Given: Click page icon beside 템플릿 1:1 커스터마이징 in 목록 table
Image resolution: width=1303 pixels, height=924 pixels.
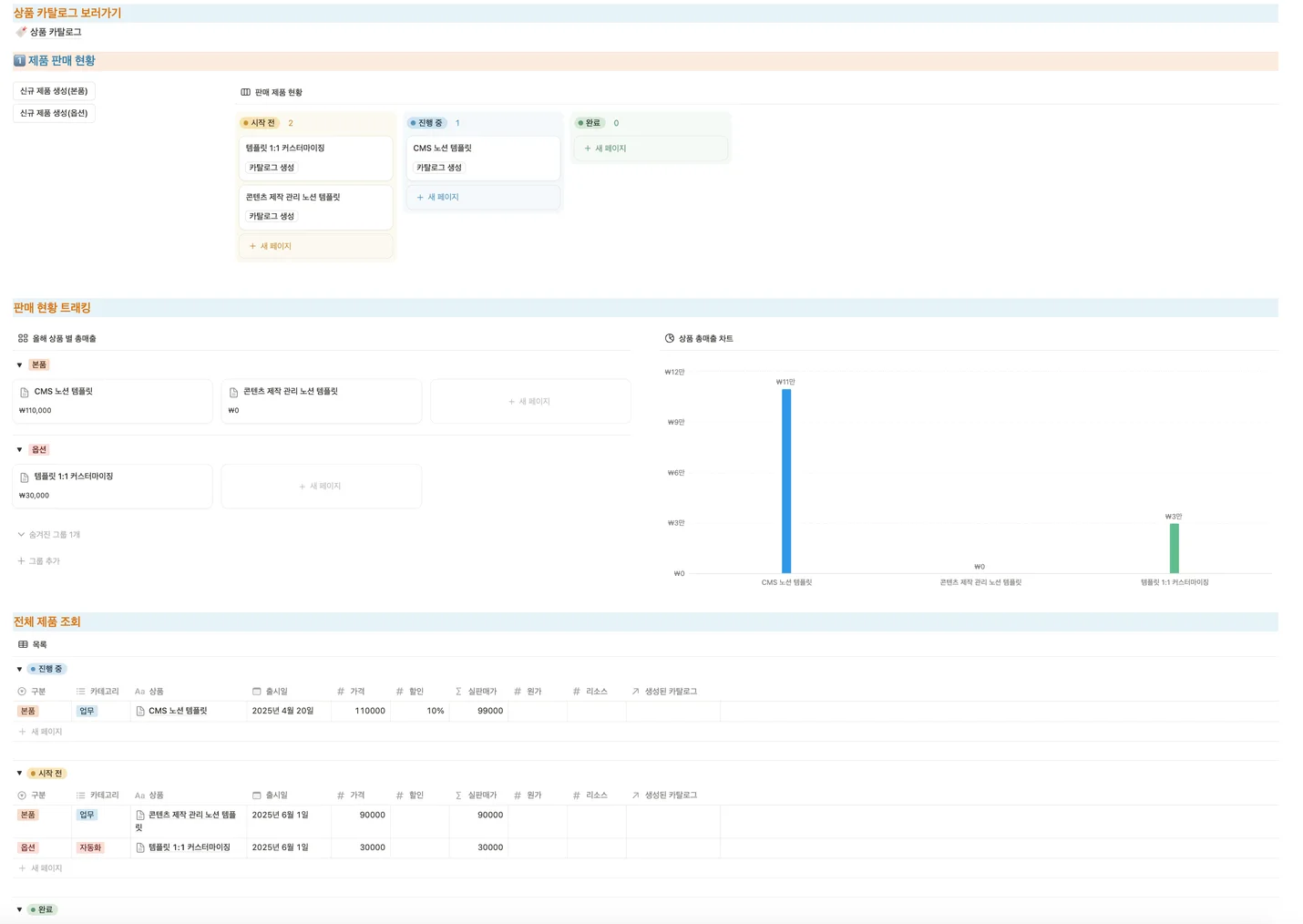Looking at the screenshot, I should click(140, 847).
